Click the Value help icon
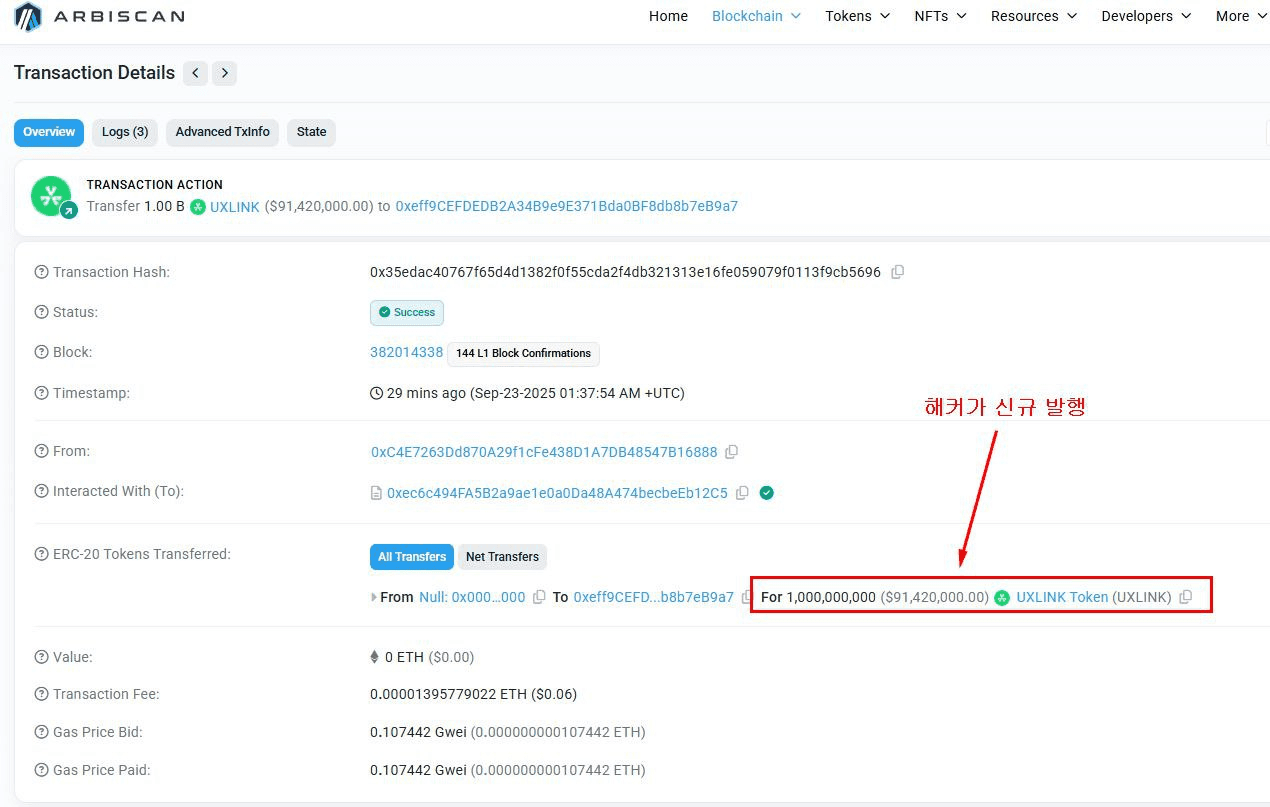 pos(41,657)
